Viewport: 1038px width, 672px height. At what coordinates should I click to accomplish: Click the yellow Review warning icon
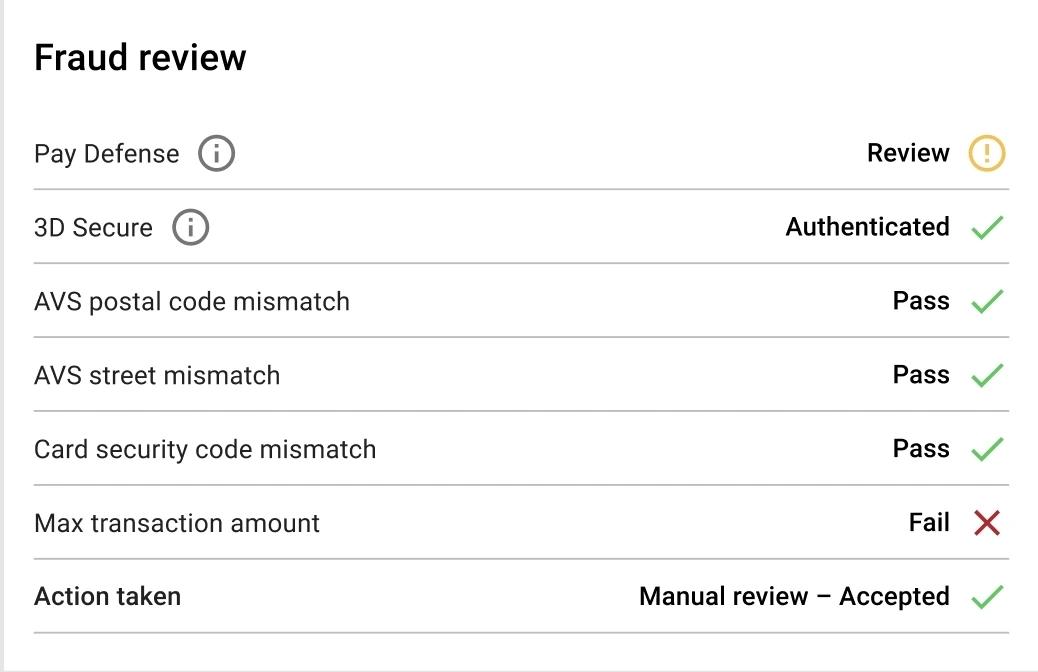[987, 154]
